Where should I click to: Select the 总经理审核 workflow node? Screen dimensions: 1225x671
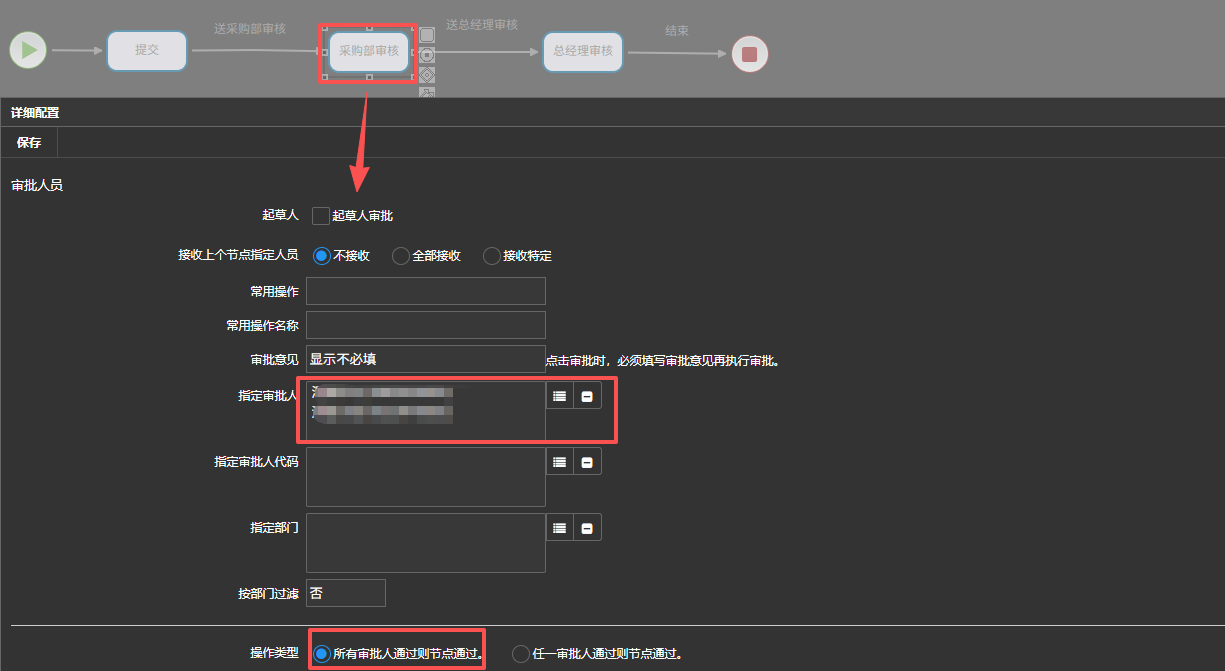coord(582,51)
